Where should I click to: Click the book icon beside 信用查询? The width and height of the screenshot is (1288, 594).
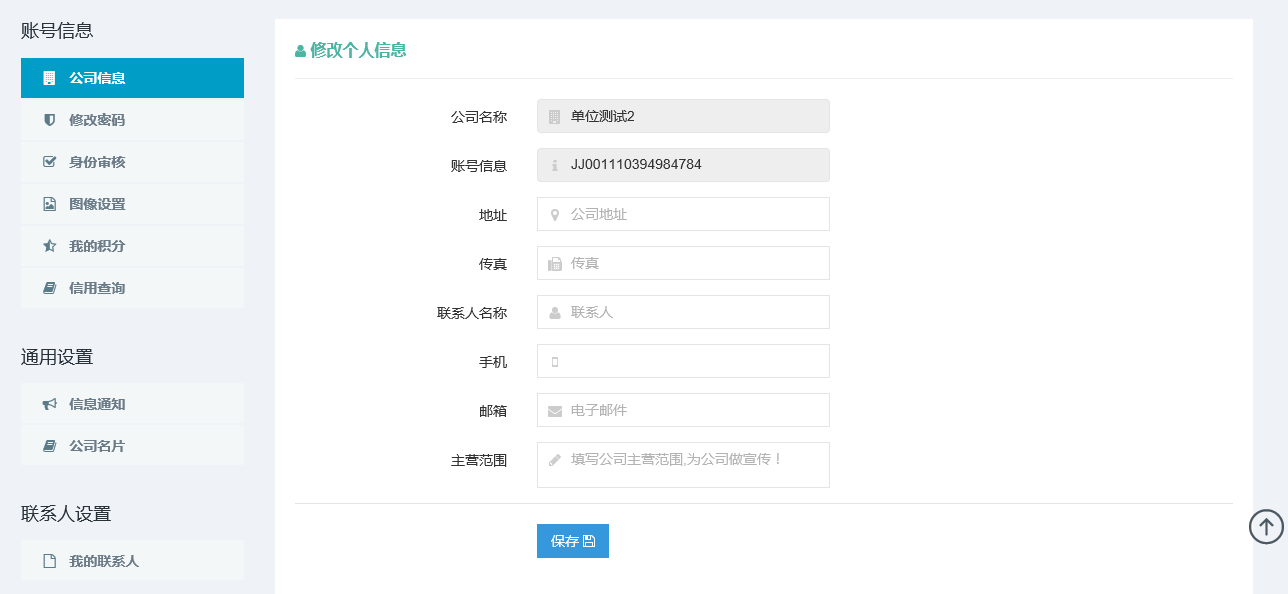pyautogui.click(x=49, y=288)
